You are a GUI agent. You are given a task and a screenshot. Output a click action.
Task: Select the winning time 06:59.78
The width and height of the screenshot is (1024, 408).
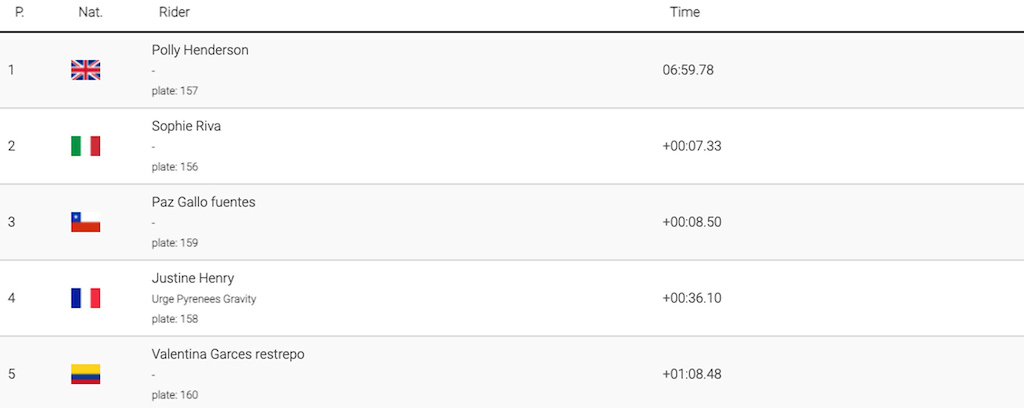pyautogui.click(x=688, y=70)
